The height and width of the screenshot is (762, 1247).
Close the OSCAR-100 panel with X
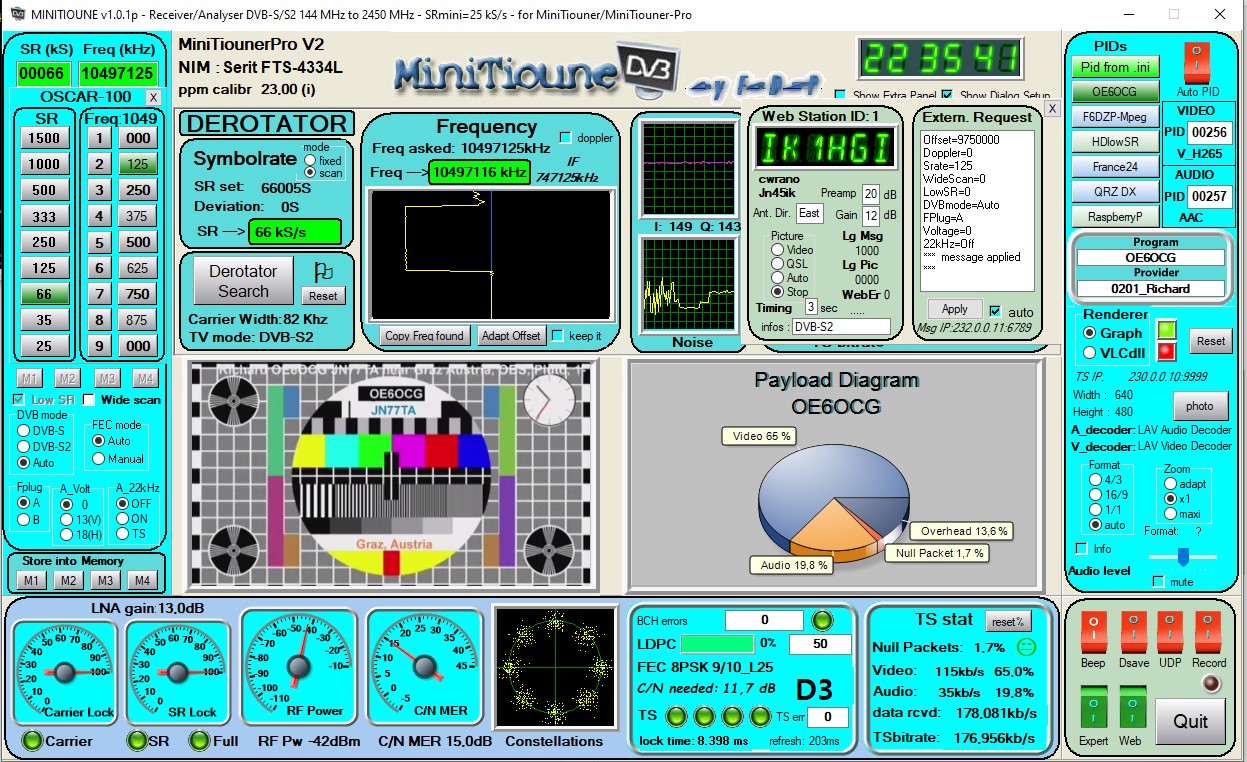[x=153, y=97]
